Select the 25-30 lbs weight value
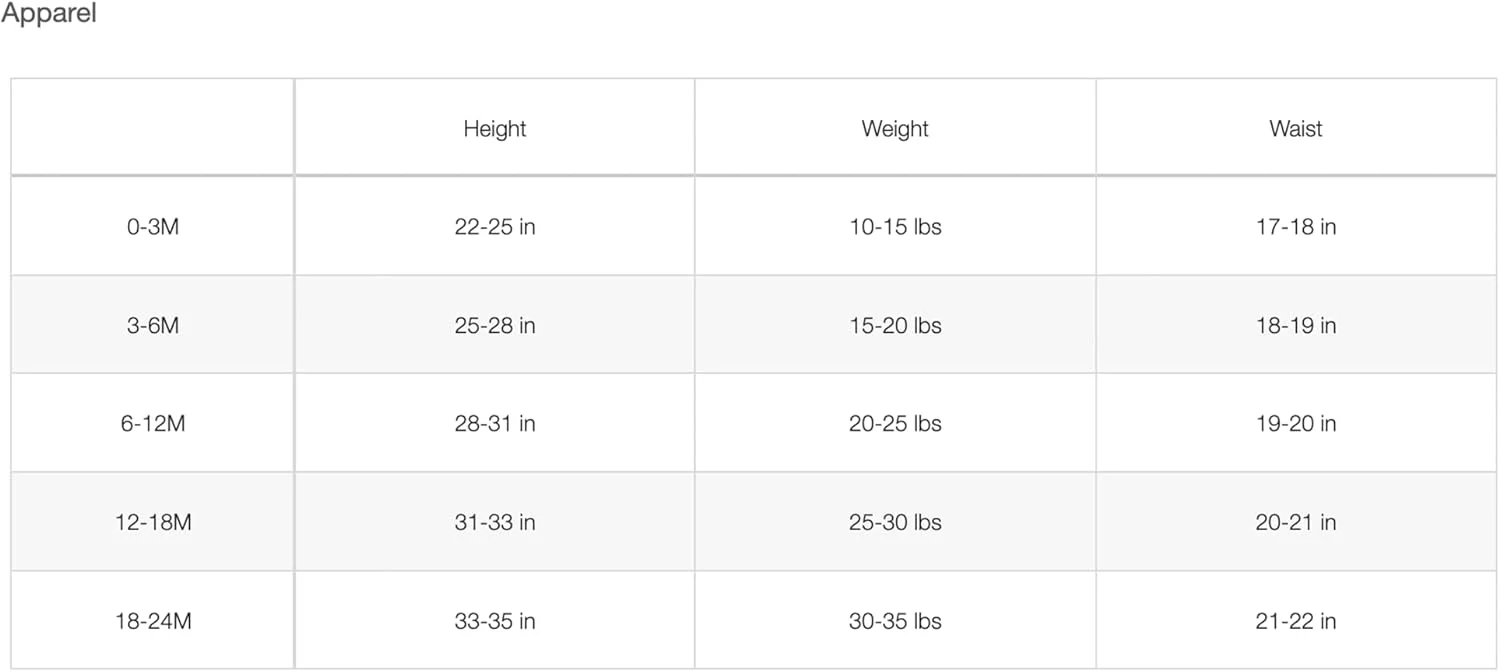 click(x=895, y=523)
